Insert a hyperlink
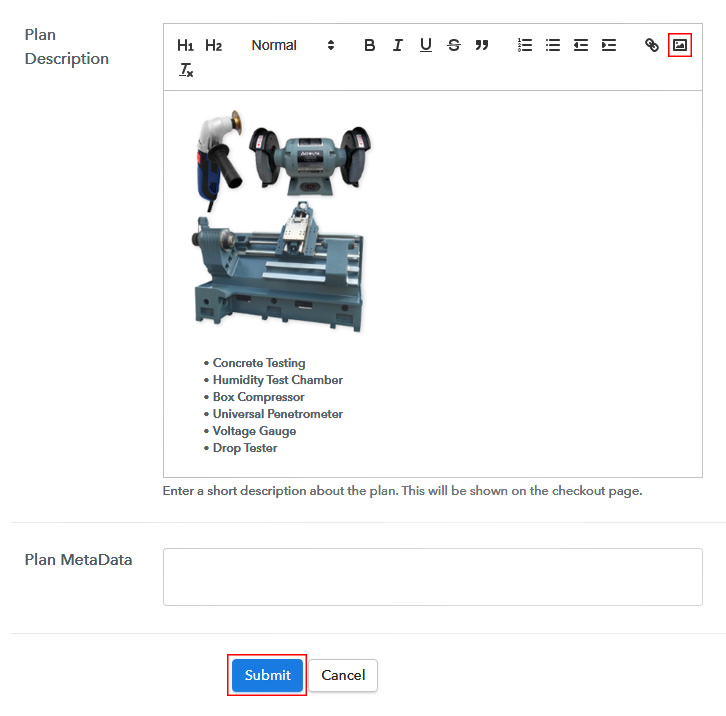The height and width of the screenshot is (716, 726). pos(651,45)
